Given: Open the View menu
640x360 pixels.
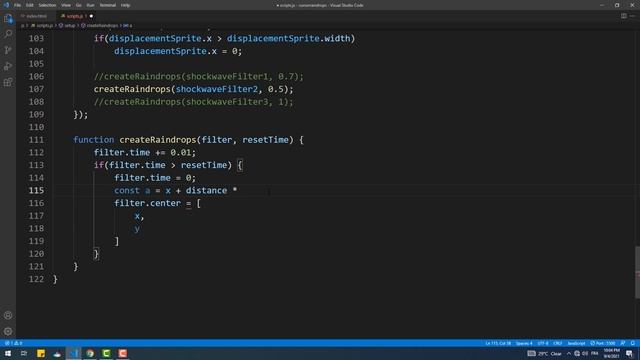Looking at the screenshot, I should coord(66,5).
